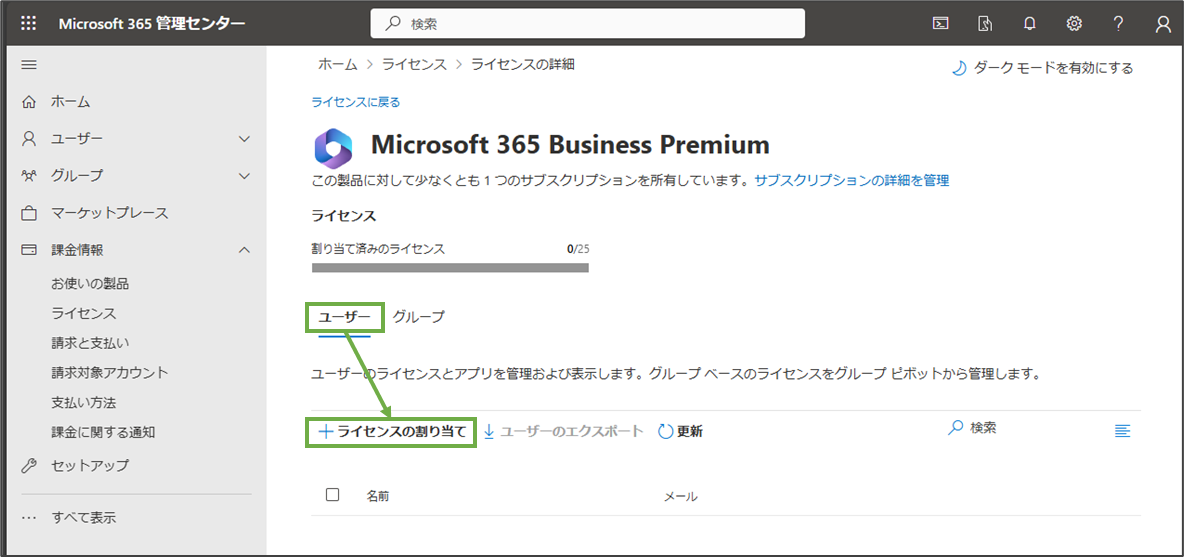Click the assigned licenses progress bar
Screen dimensions: 1184x557
pyautogui.click(x=450, y=267)
